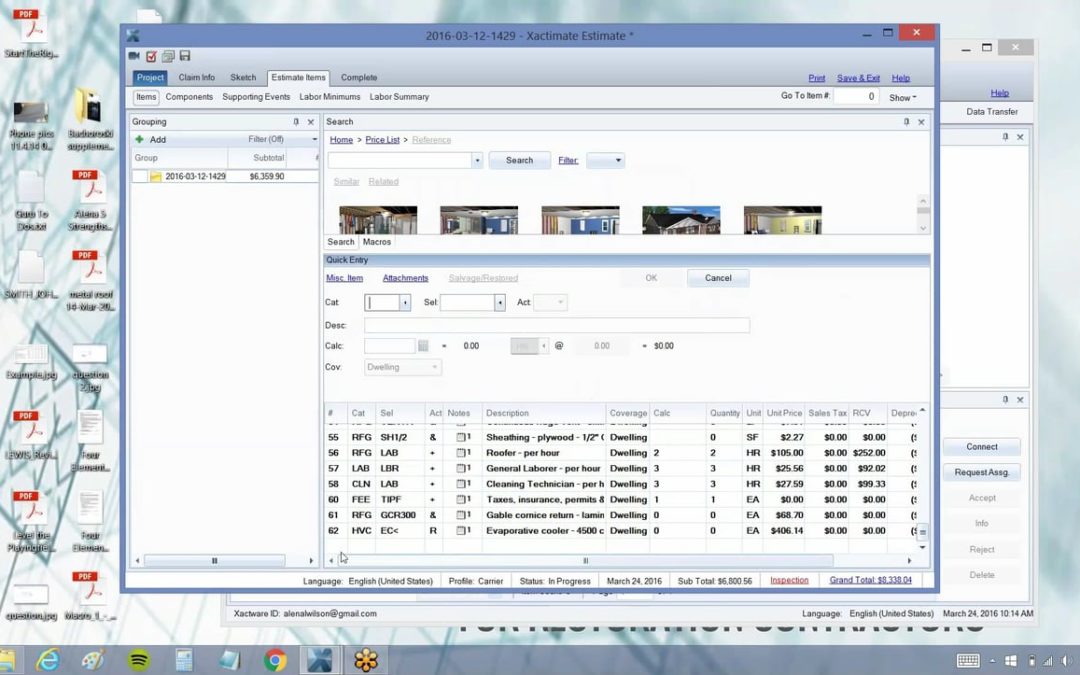1080x675 pixels.
Task: Select the house exterior thumbnail image
Action: (681, 220)
